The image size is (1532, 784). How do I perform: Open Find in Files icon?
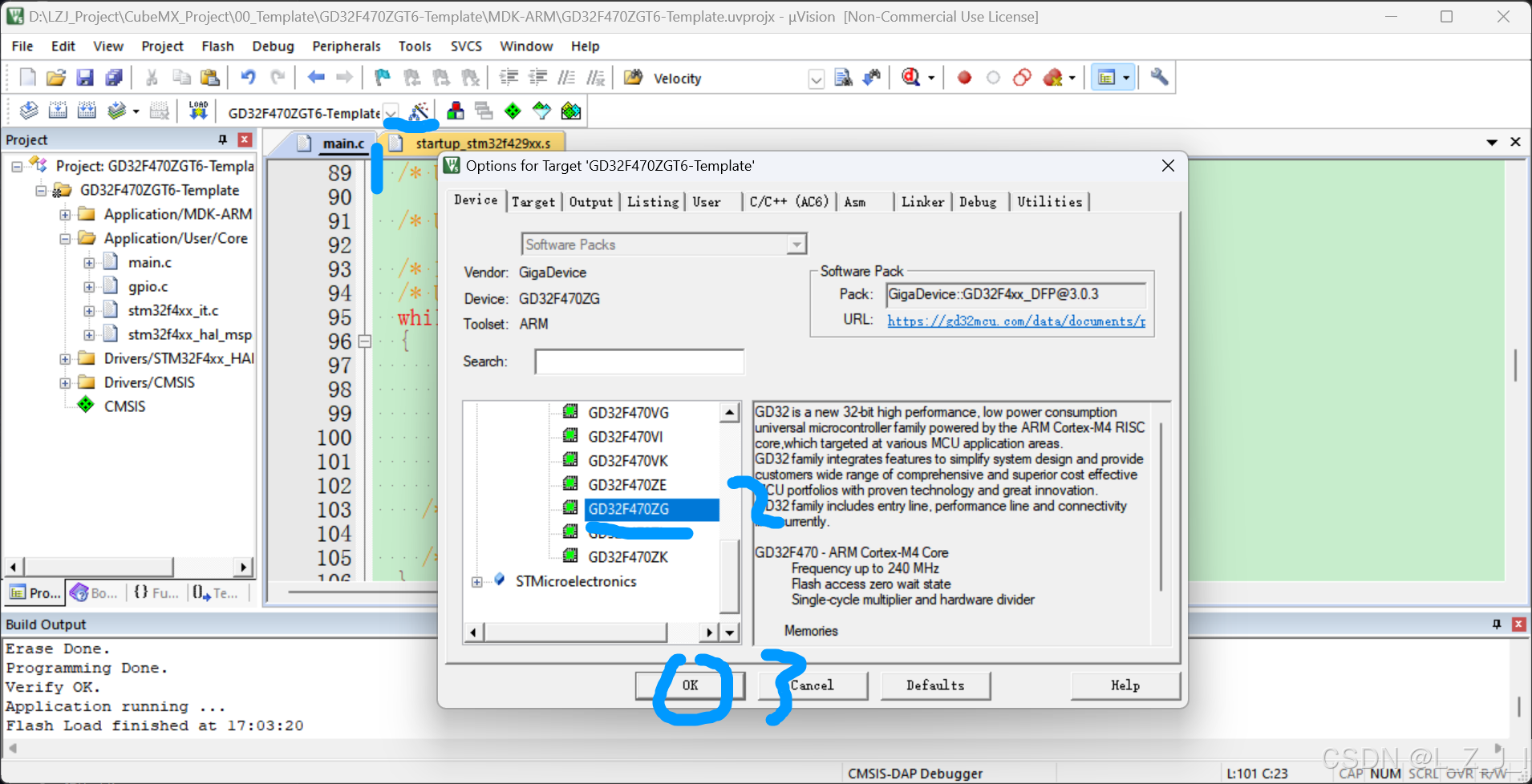pyautogui.click(x=634, y=78)
